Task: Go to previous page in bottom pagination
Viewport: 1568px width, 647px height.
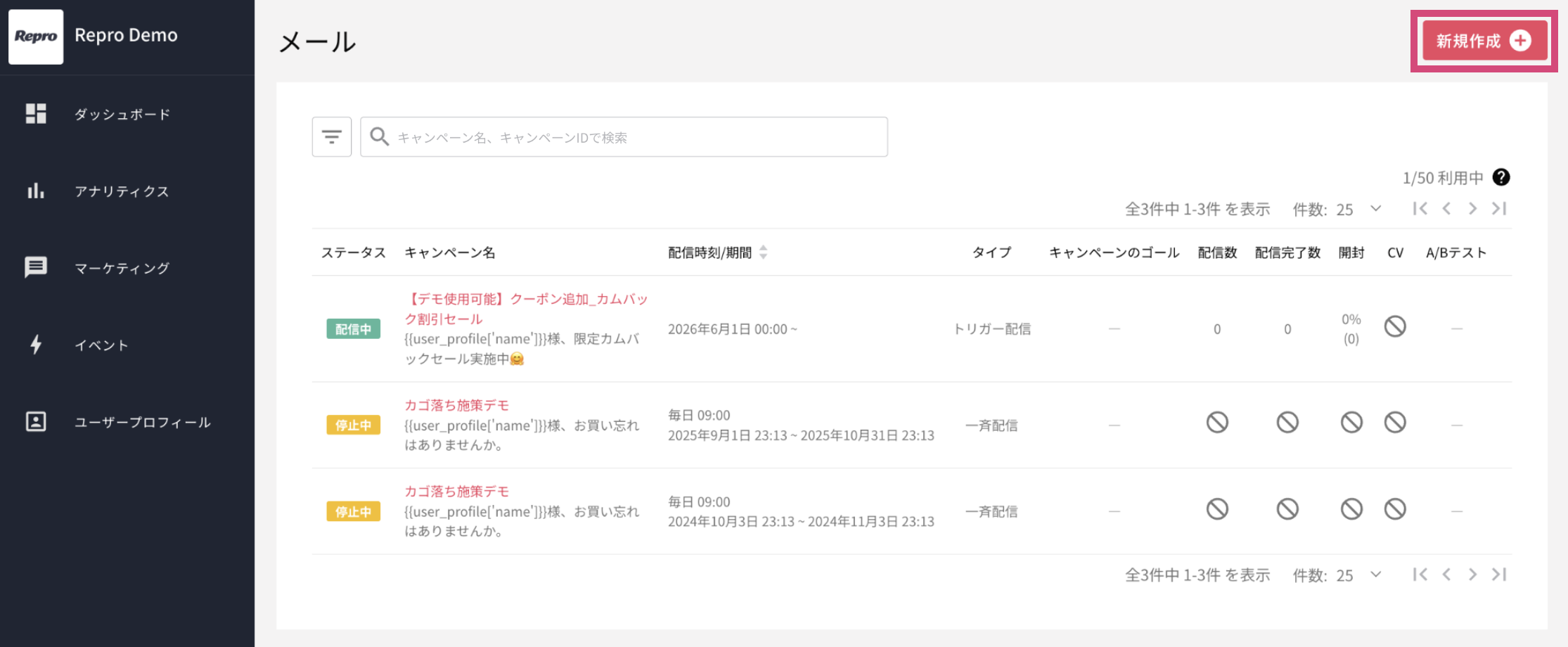Action: 1446,575
